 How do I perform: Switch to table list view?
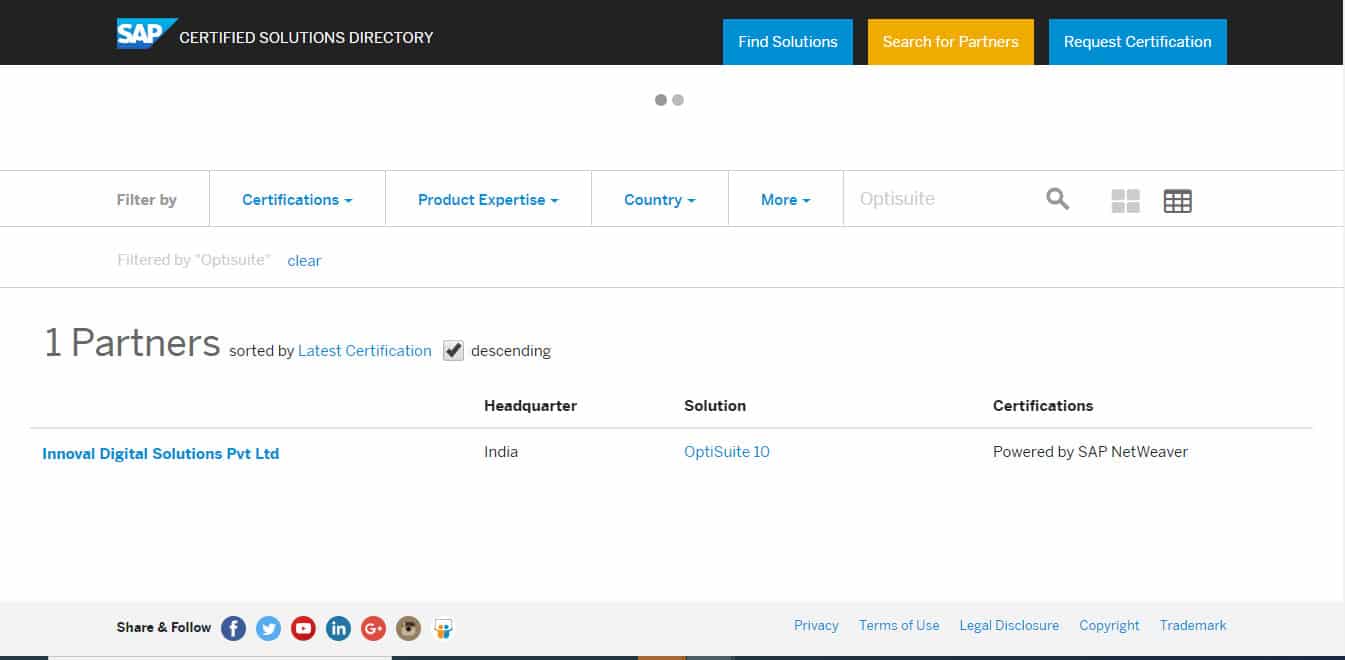(1177, 201)
